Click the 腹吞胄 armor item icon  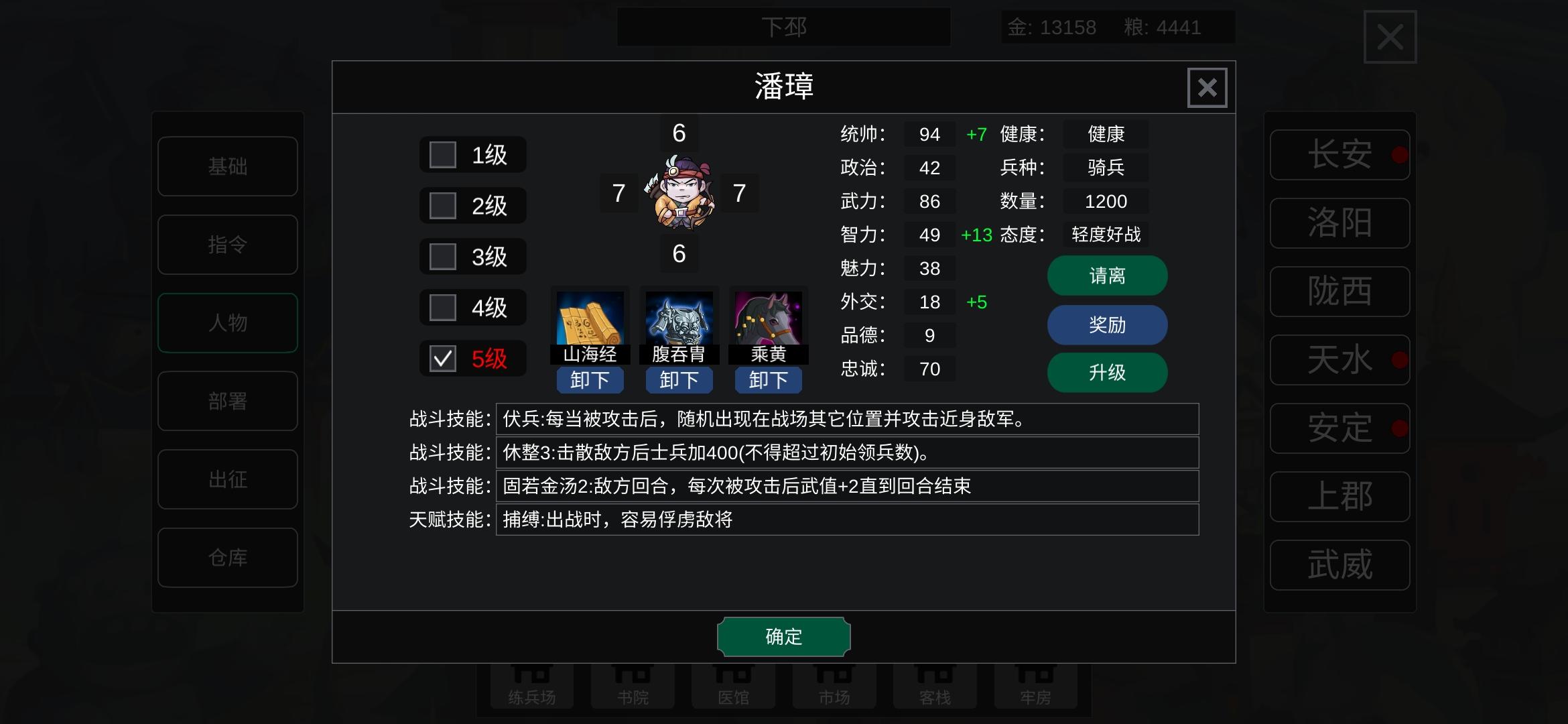coord(679,318)
